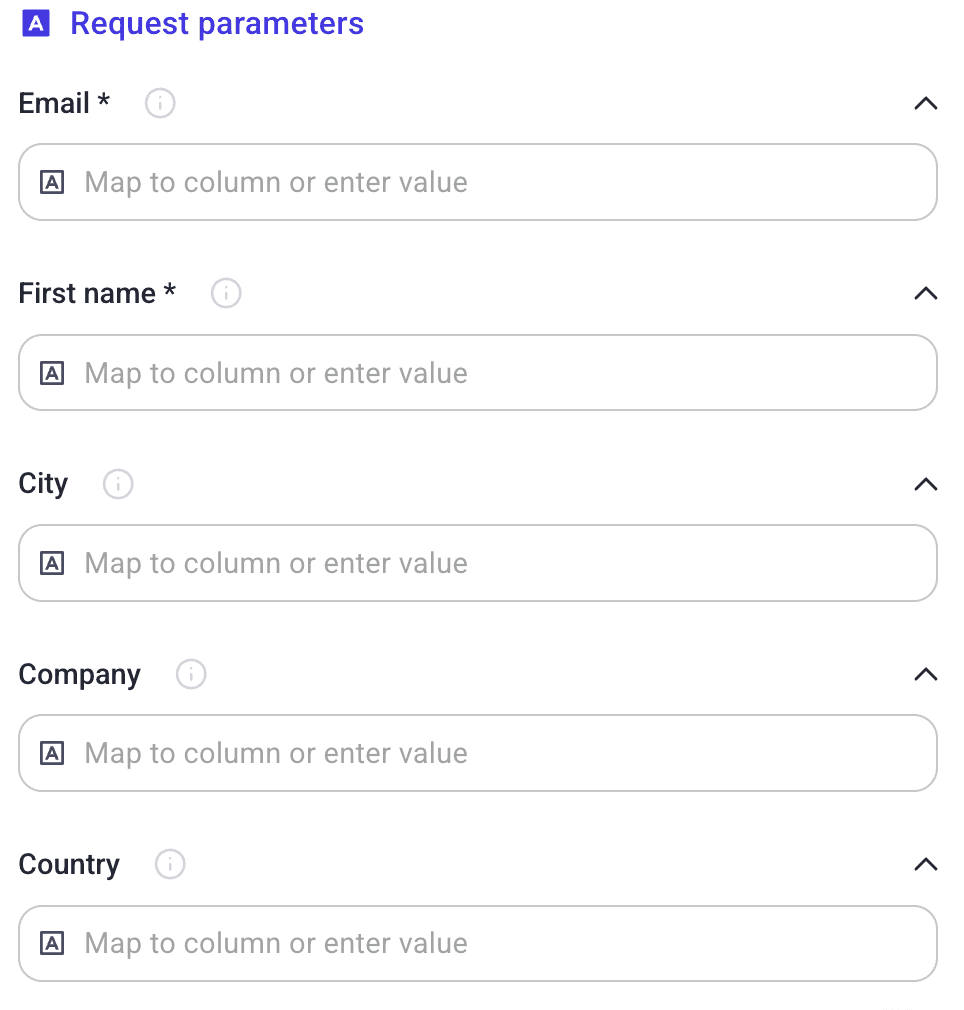
Task: Open the Email field info tooltip
Action: pos(159,103)
